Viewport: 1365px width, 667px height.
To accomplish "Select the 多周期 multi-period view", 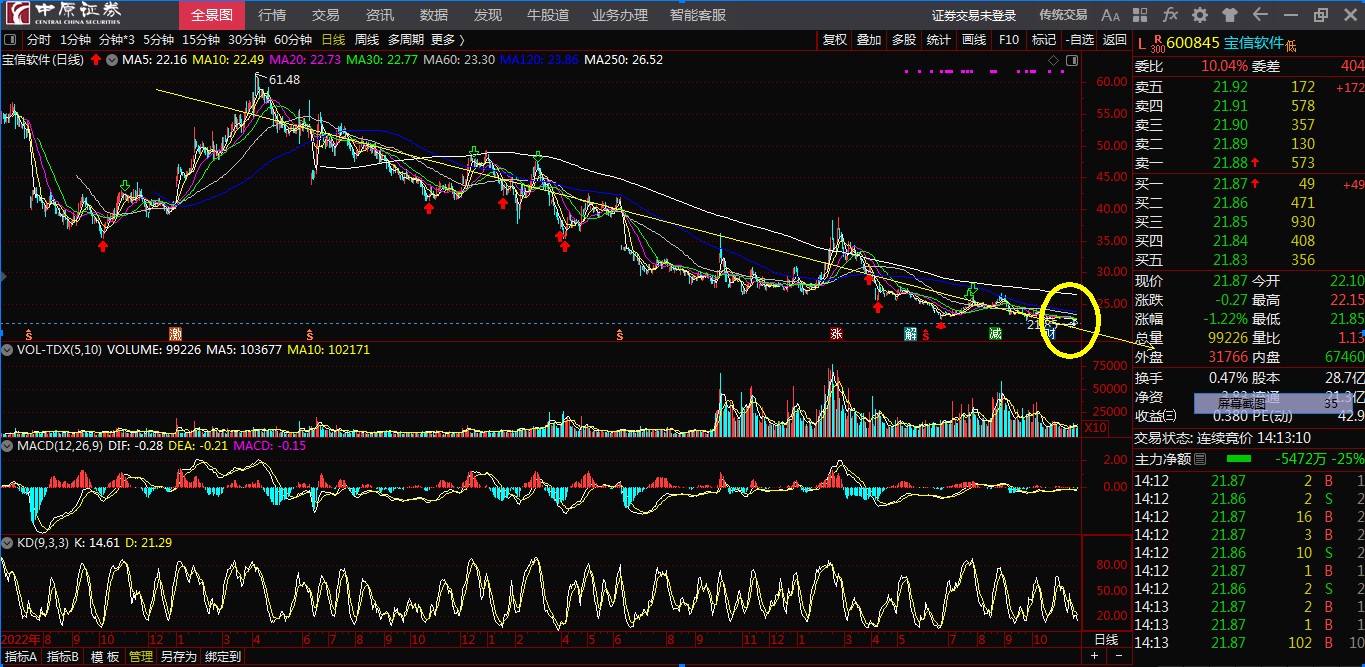I will pyautogui.click(x=405, y=40).
